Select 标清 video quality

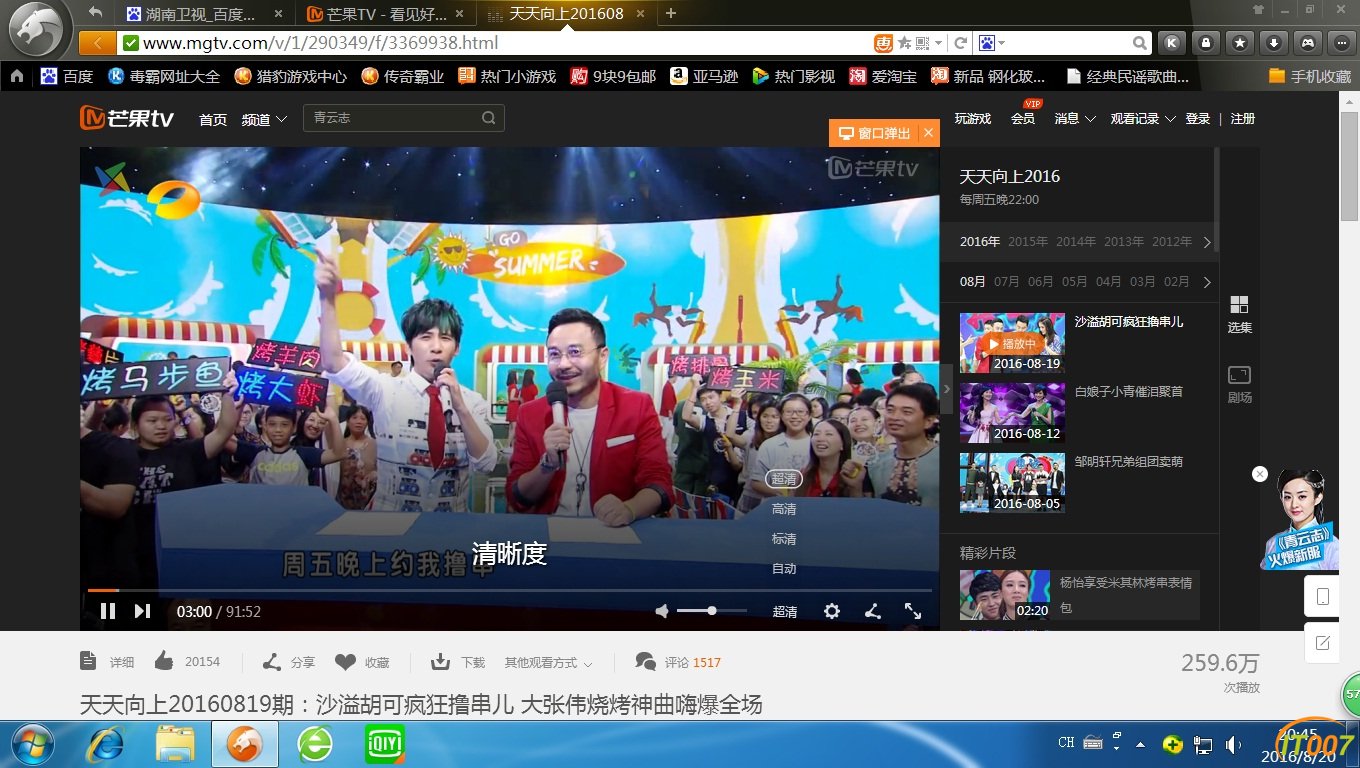[x=784, y=539]
